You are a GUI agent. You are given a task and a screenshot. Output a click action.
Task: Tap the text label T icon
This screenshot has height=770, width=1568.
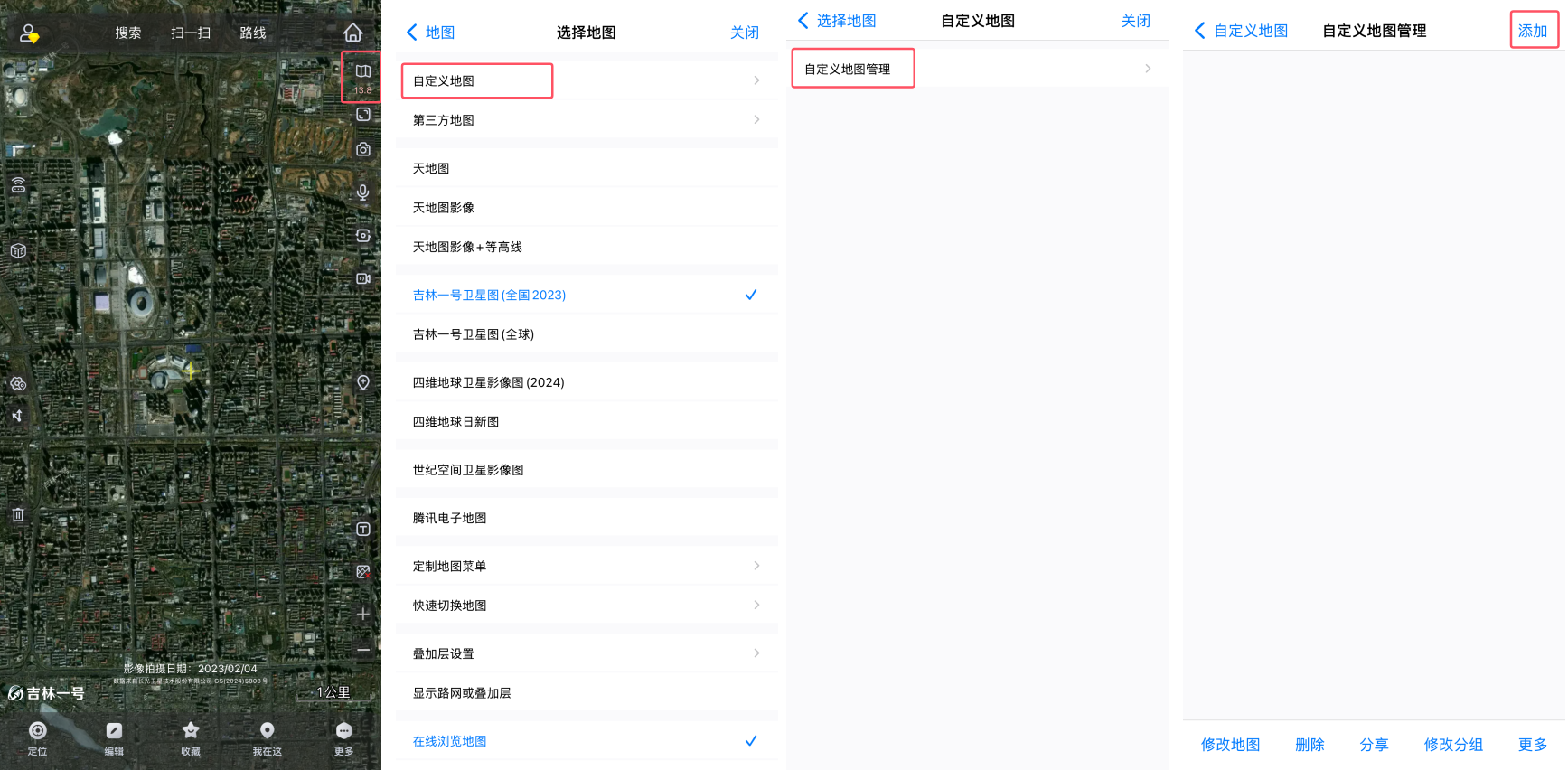click(x=363, y=530)
